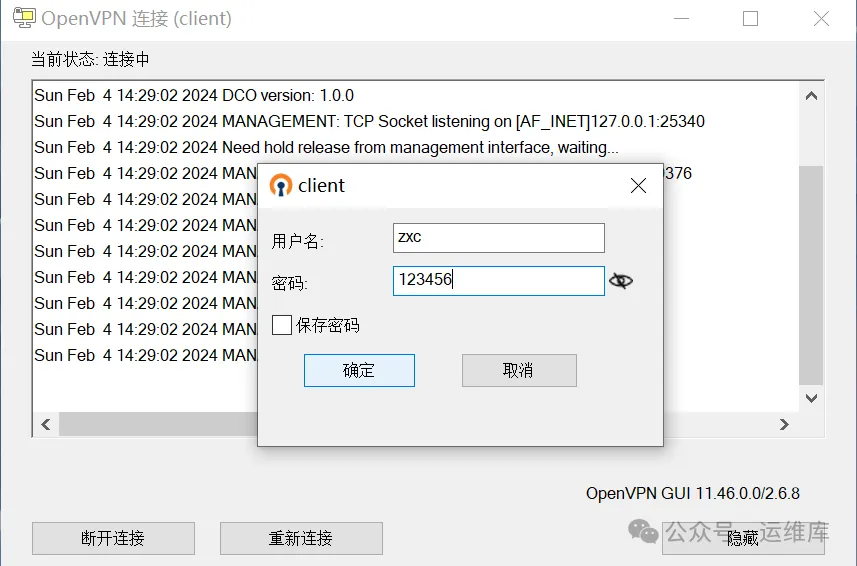
Task: Minimize the OpenVPN connection window
Action: [681, 19]
